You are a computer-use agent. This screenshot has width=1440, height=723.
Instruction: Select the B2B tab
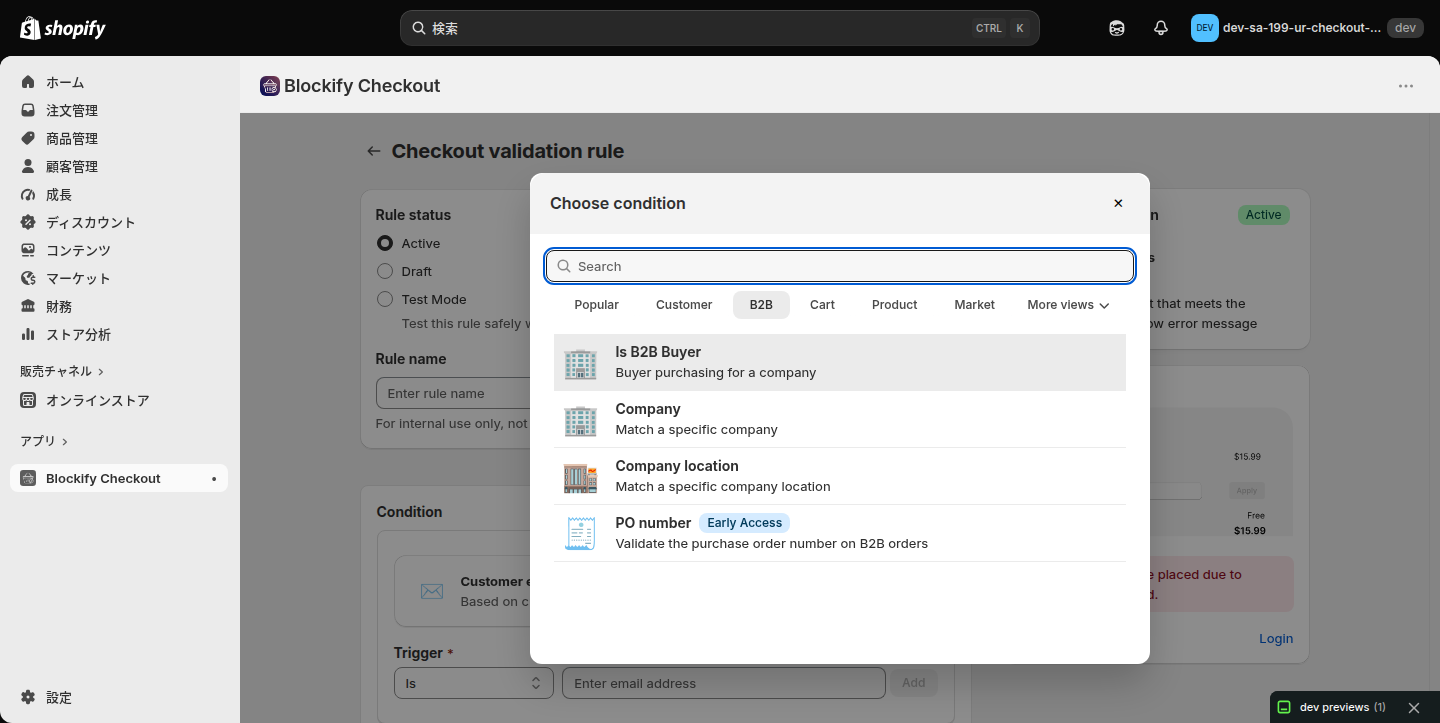(x=761, y=305)
